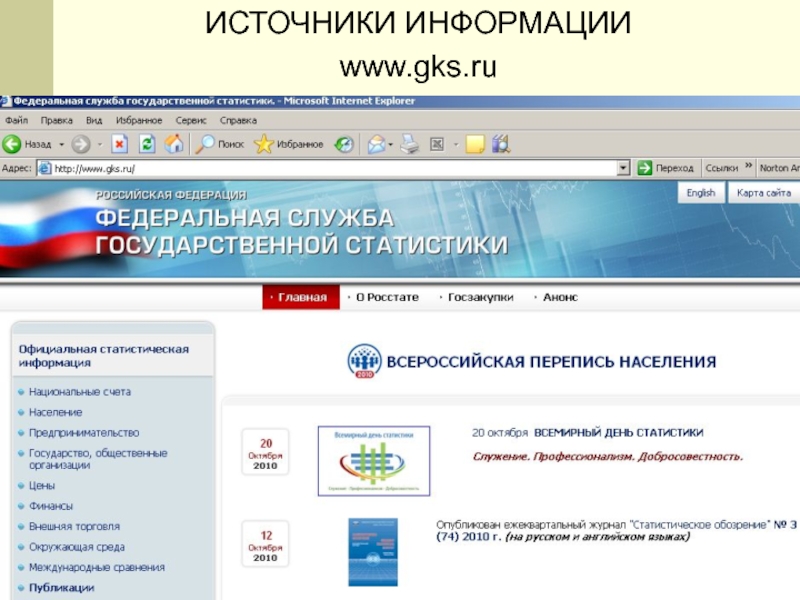Click the World Statistics Day thumbnail image
The width and height of the screenshot is (800, 600).
click(374, 461)
